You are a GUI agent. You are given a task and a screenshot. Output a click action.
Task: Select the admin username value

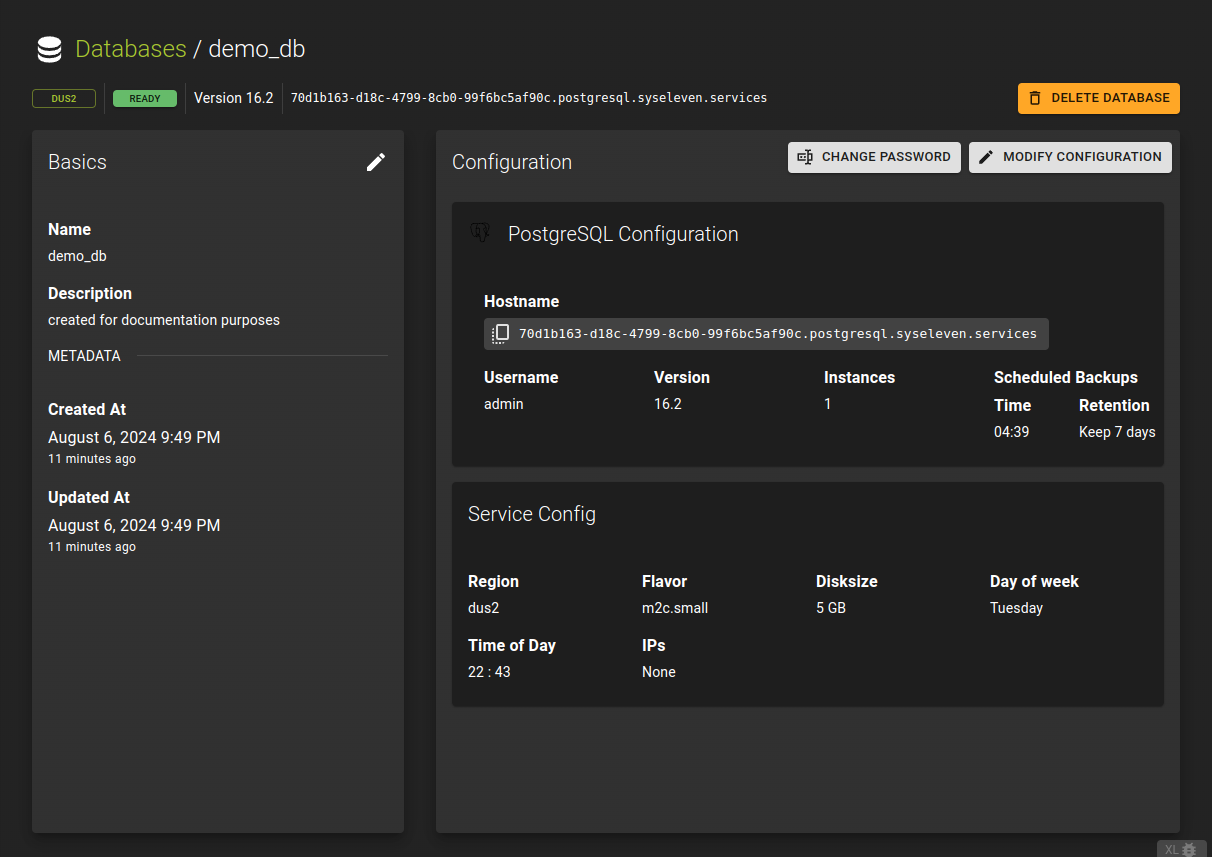pos(504,404)
